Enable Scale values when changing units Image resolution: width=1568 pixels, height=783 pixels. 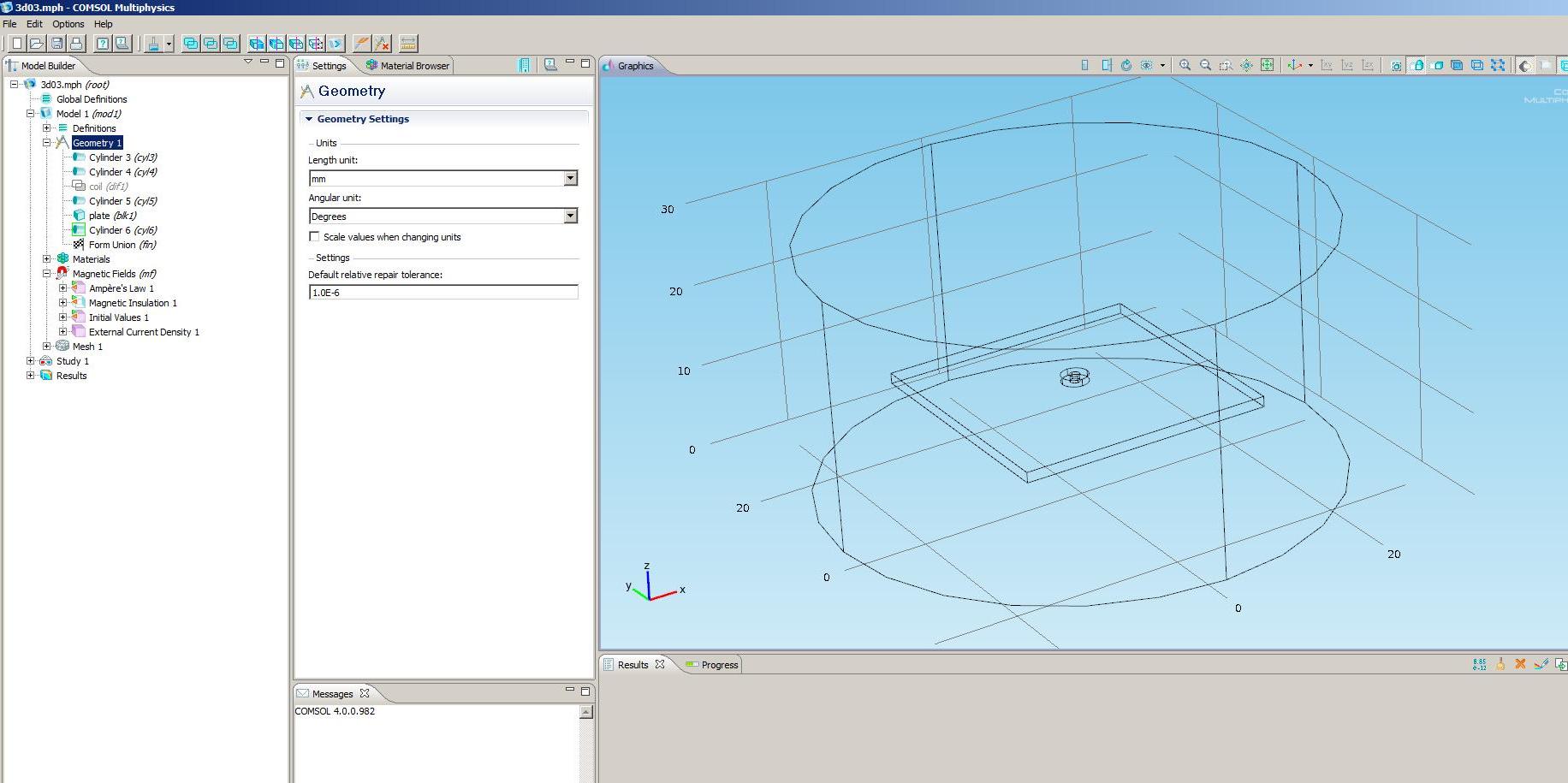[315, 237]
